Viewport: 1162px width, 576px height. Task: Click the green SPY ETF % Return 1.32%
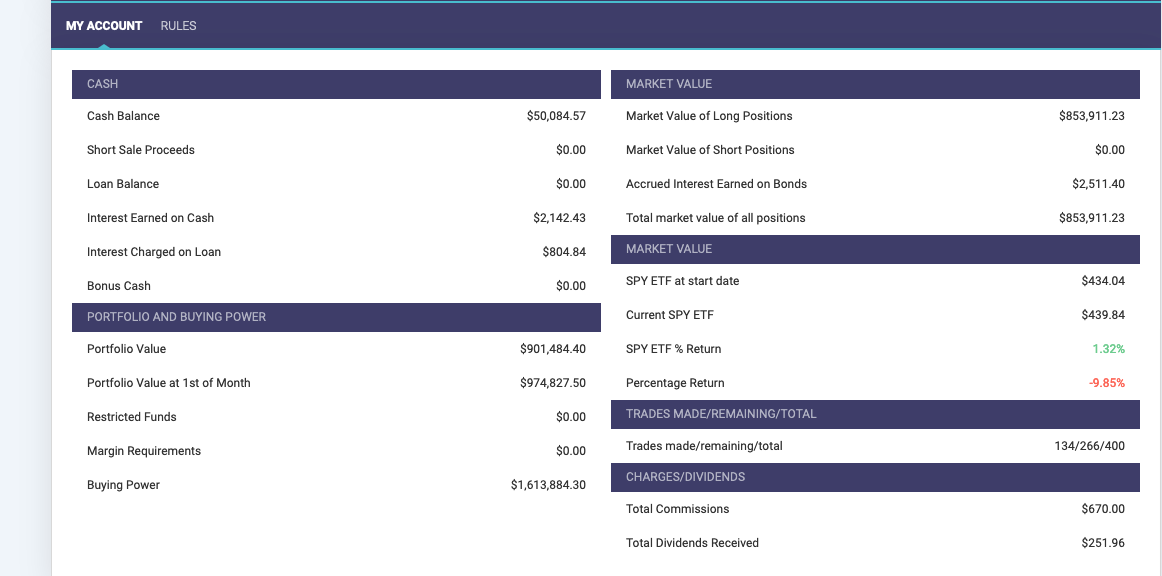[1108, 349]
